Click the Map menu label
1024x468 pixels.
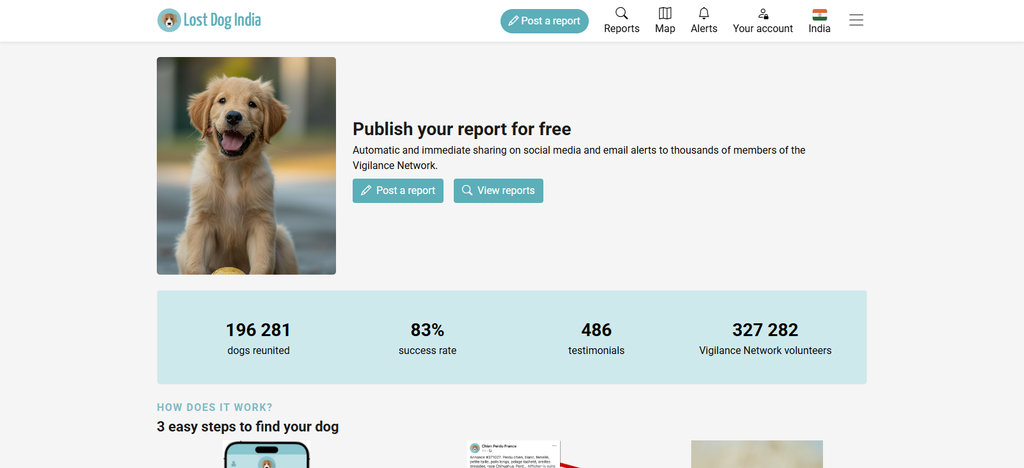point(665,29)
